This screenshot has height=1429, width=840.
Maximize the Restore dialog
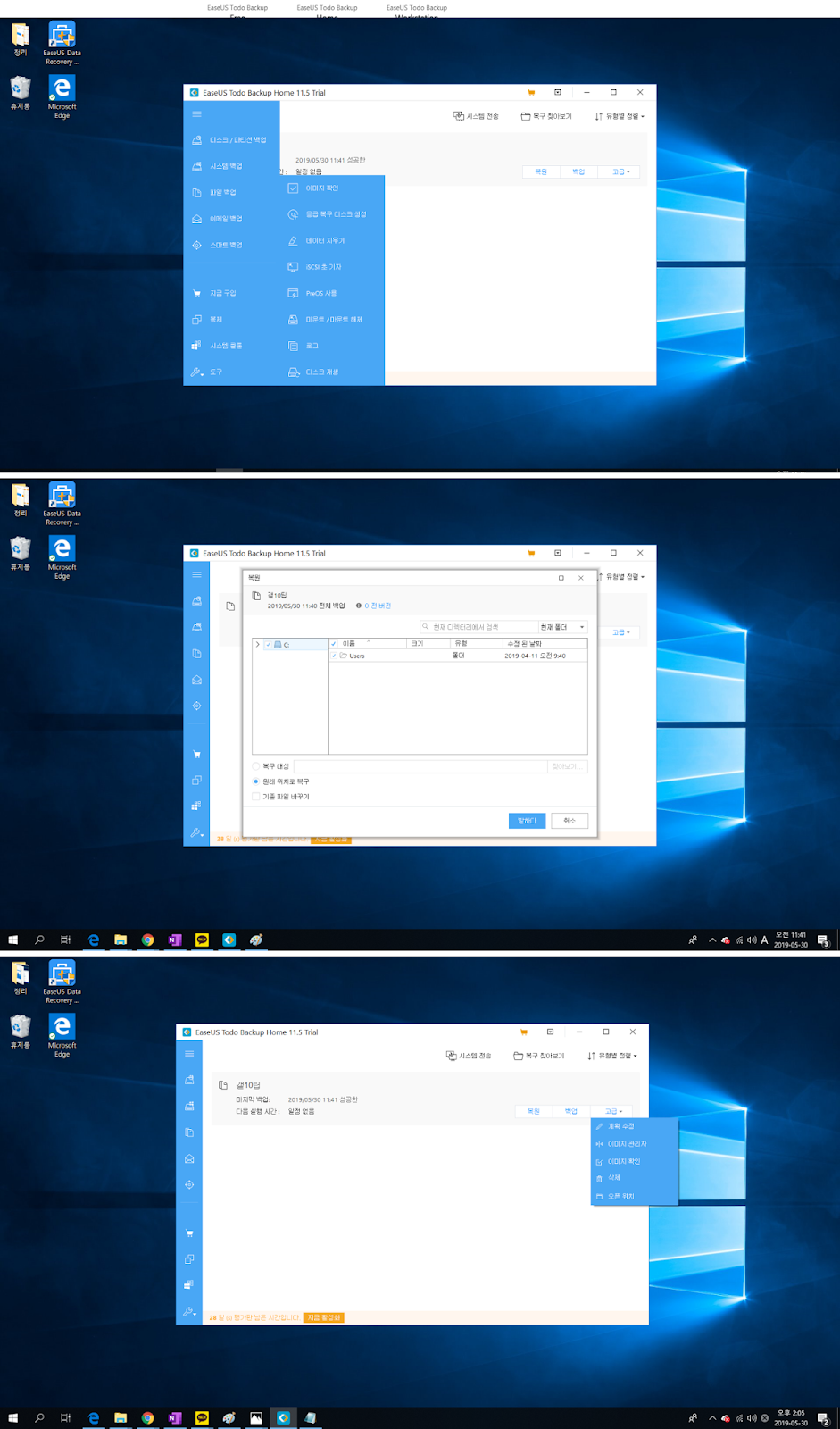pos(561,578)
